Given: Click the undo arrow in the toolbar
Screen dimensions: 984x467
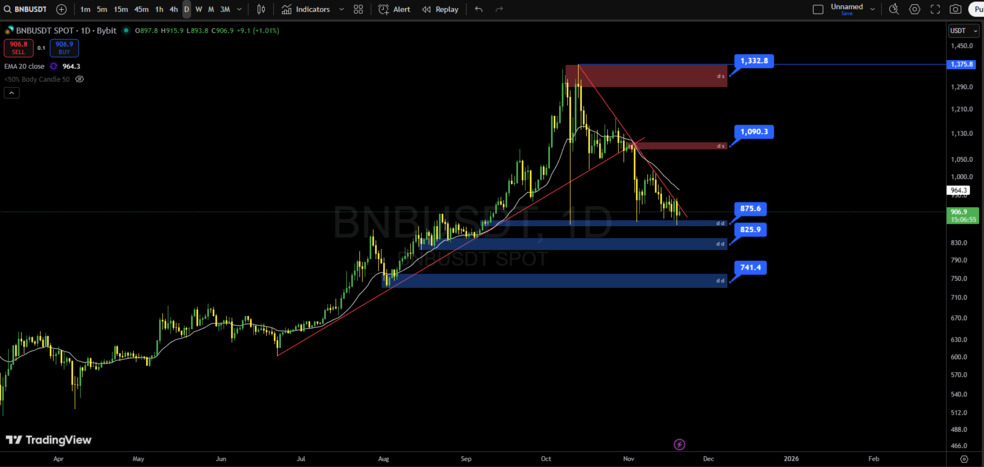Looking at the screenshot, I should 478,9.
